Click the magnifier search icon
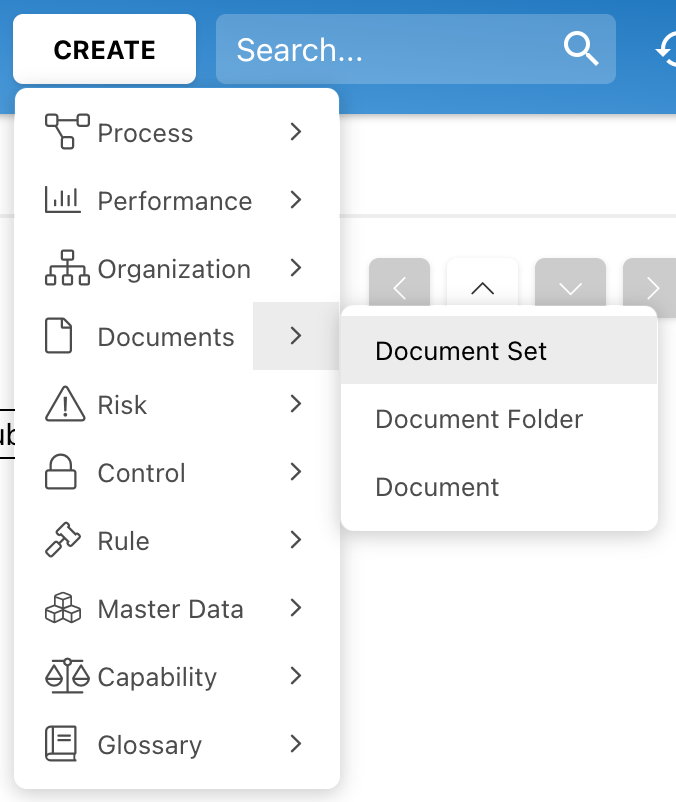Screen dimensions: 676x802 581,48
